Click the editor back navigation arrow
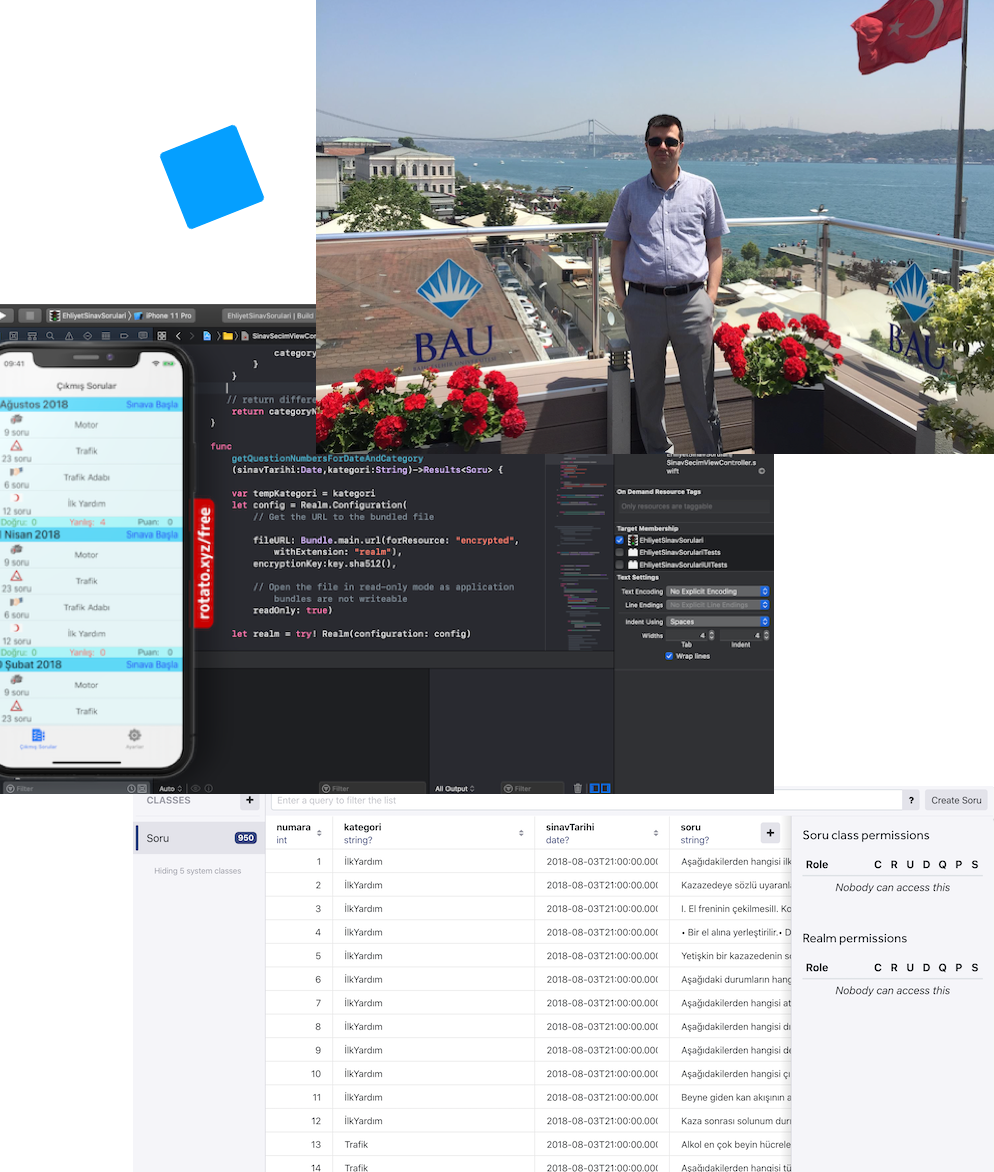This screenshot has width=994, height=1172. click(178, 336)
